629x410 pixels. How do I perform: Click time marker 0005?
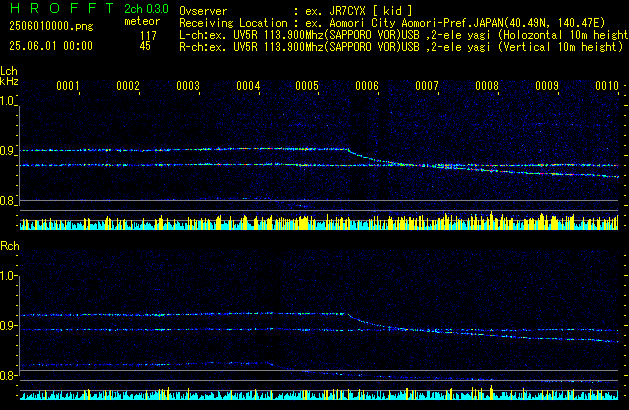(307, 86)
